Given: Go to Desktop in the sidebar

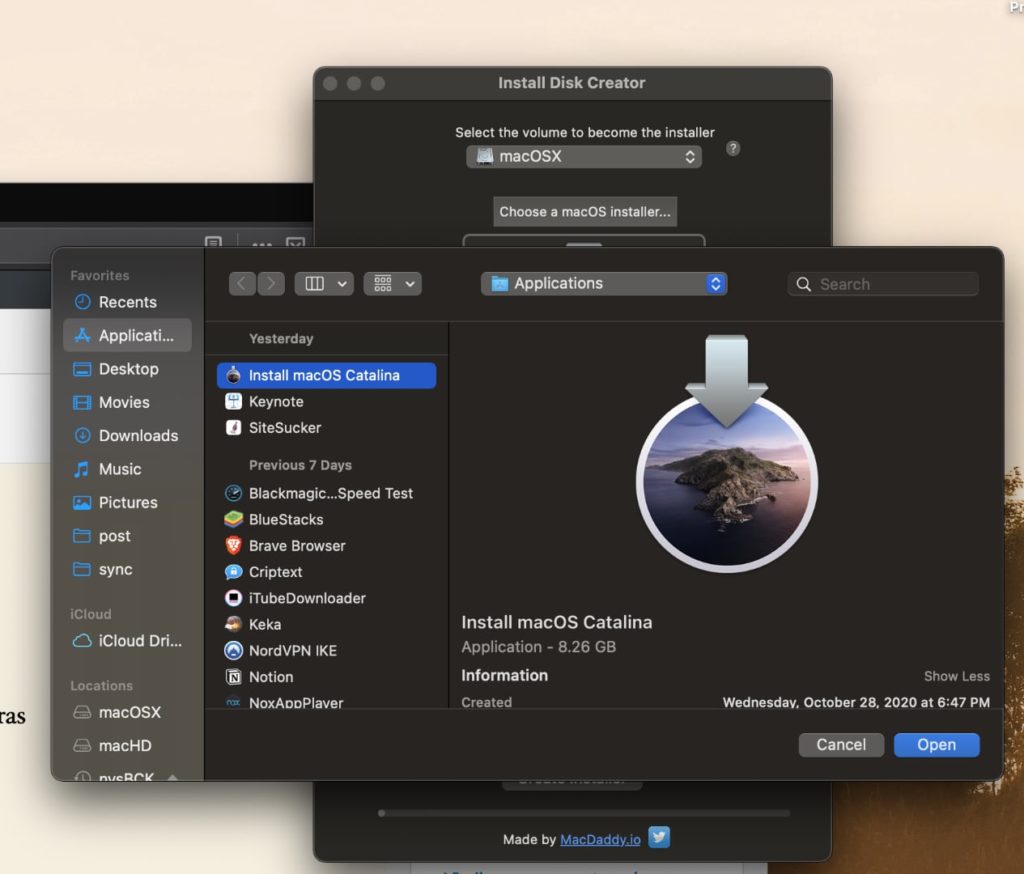Looking at the screenshot, I should click(x=127, y=368).
